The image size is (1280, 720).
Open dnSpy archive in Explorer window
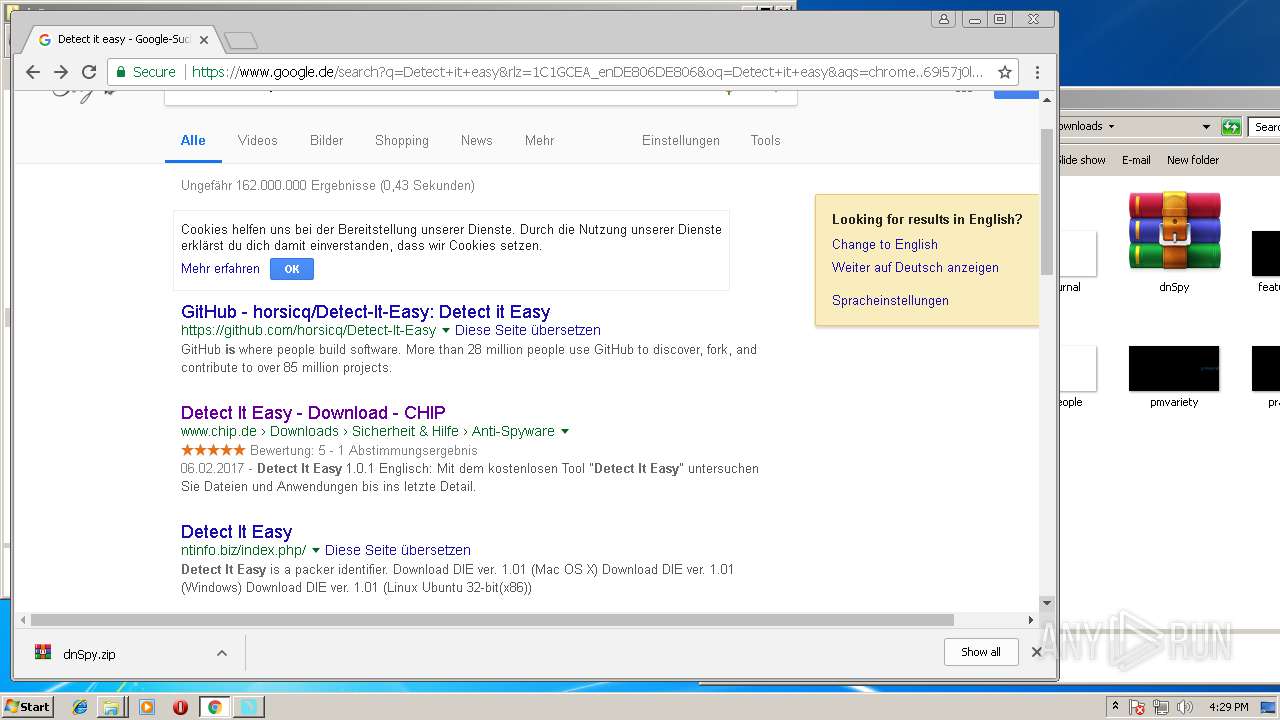coord(1174,243)
